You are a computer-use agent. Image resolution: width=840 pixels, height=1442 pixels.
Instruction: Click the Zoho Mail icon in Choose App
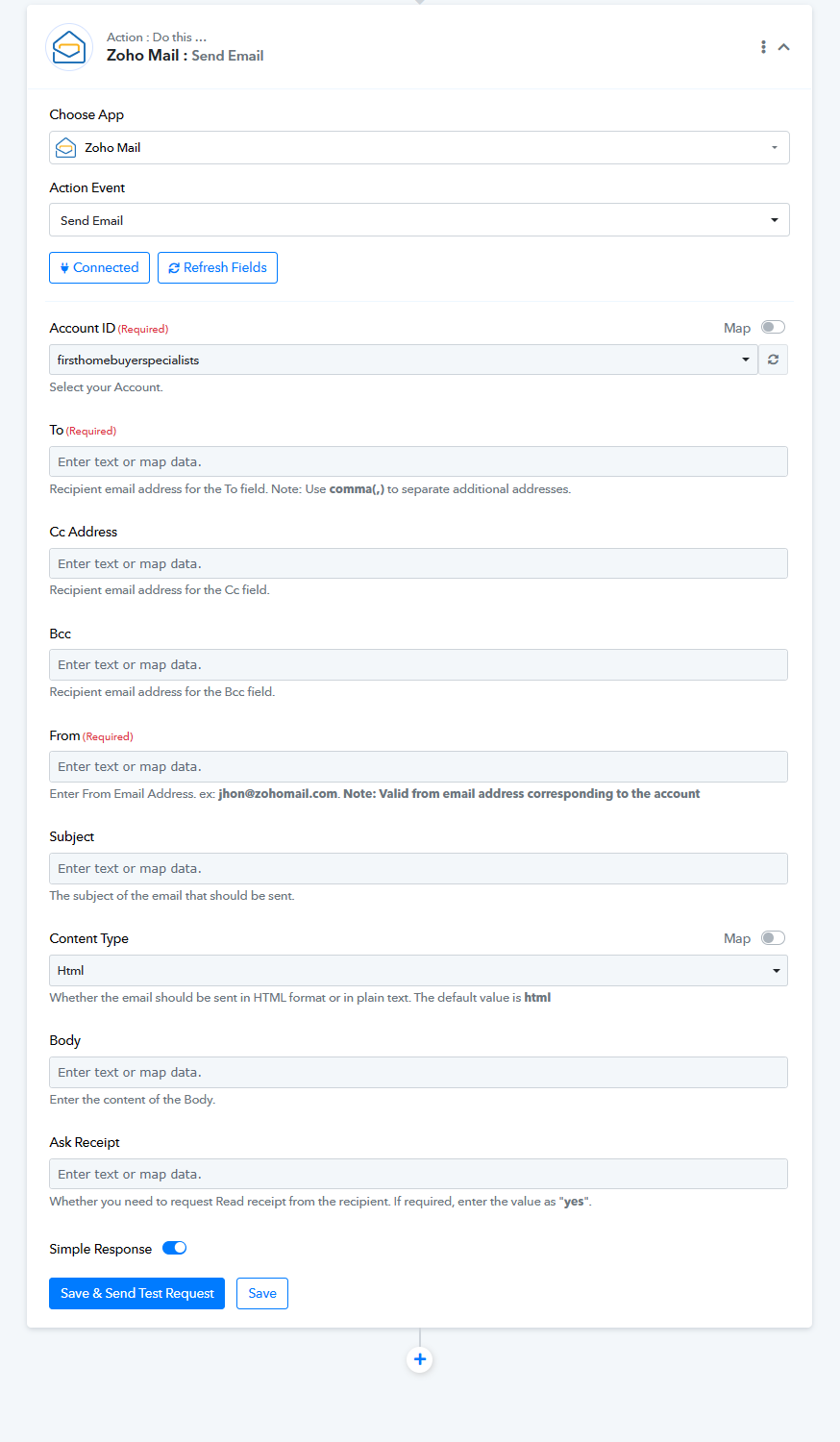[x=65, y=148]
